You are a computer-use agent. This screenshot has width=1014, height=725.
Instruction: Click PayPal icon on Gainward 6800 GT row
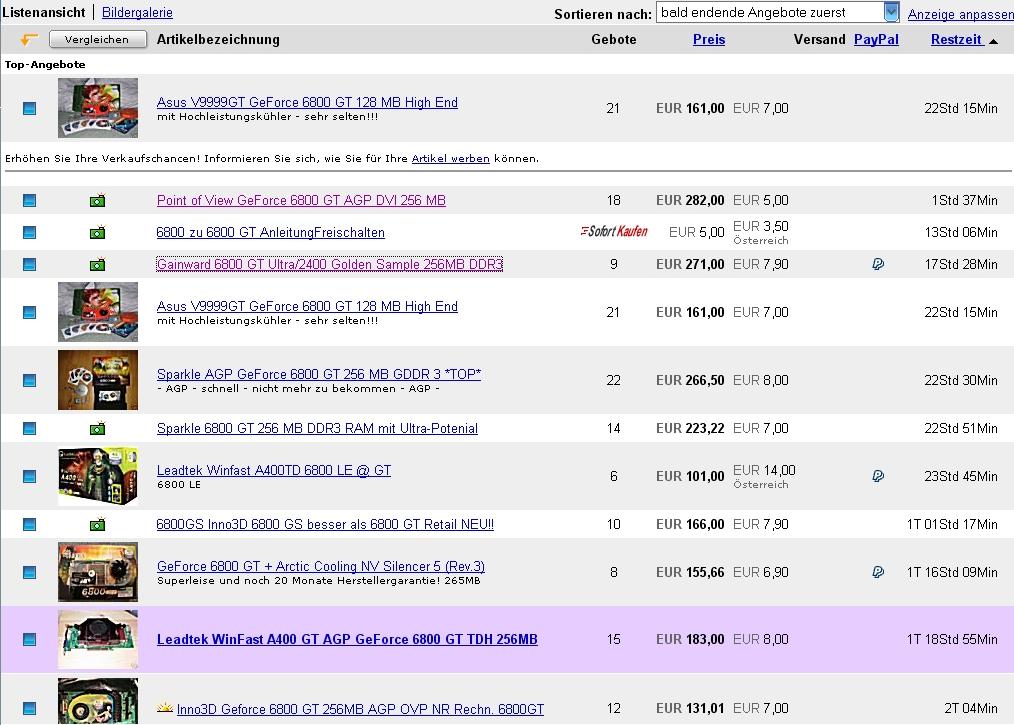tap(877, 265)
